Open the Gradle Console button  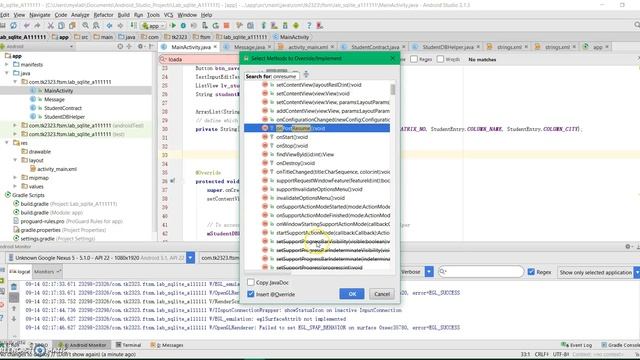pyautogui.click(x=620, y=345)
